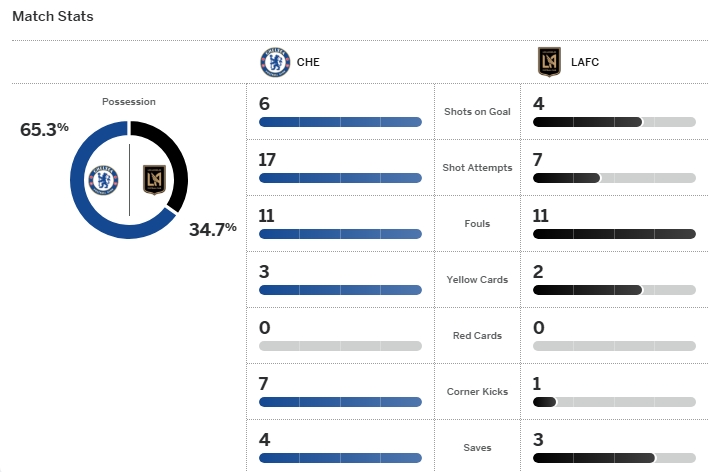Click the Saves stat label
The width and height of the screenshot is (709, 472).
click(477, 448)
